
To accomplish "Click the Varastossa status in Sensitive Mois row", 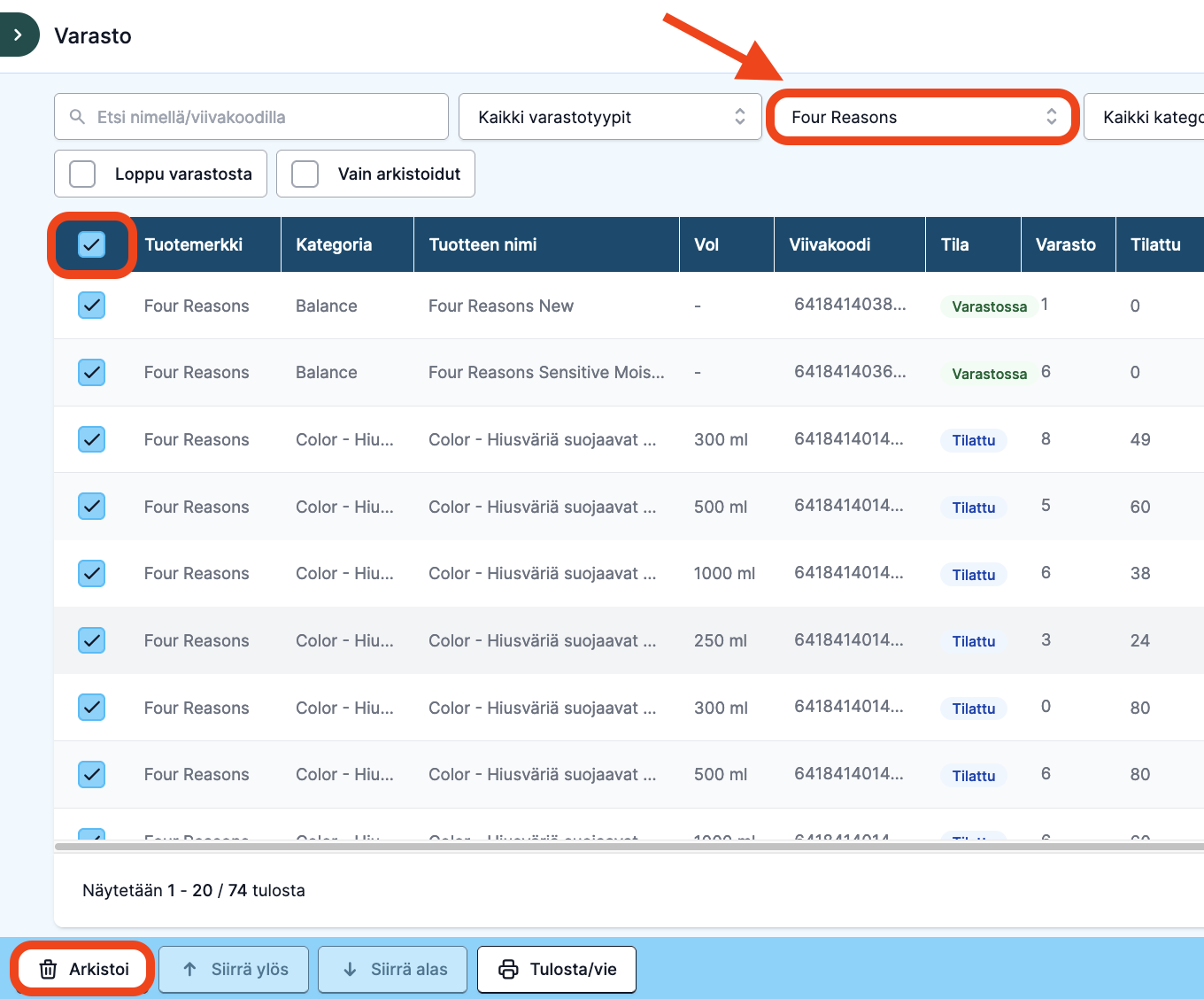I will tap(989, 374).
